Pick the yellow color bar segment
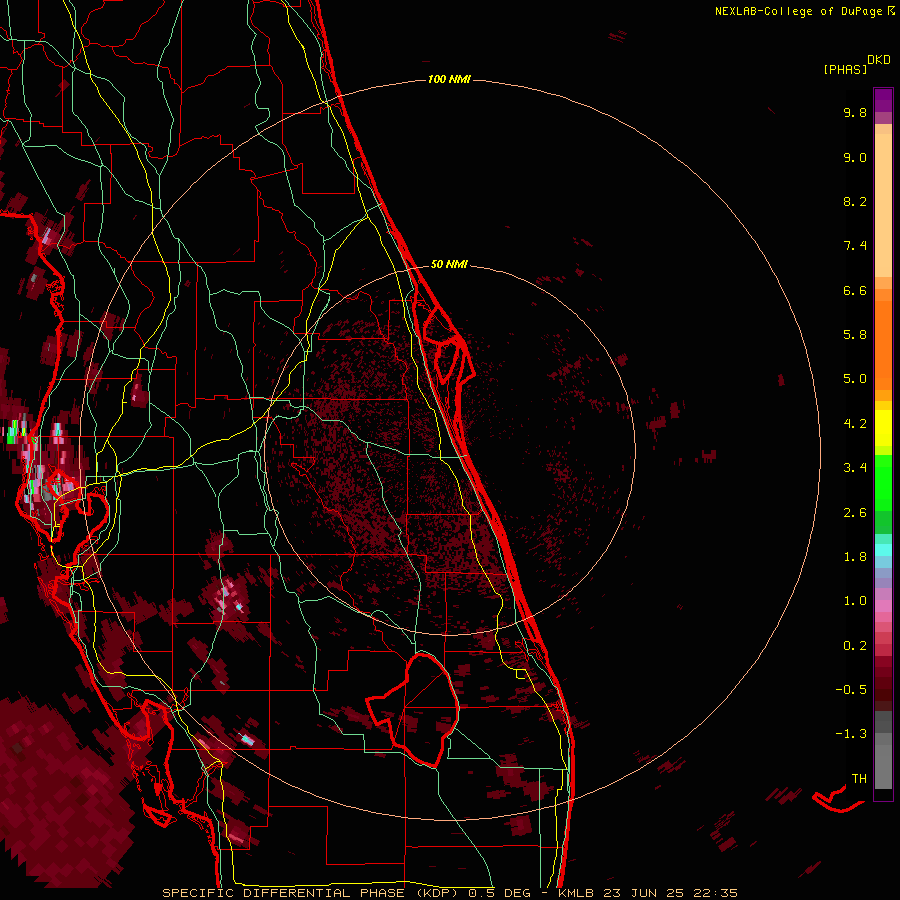The width and height of the screenshot is (900, 900). [883, 428]
